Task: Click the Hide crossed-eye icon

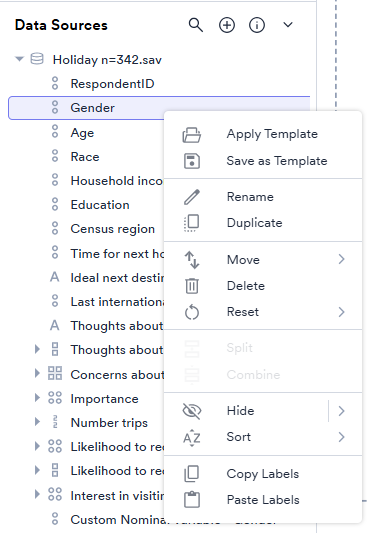Action: 192,411
